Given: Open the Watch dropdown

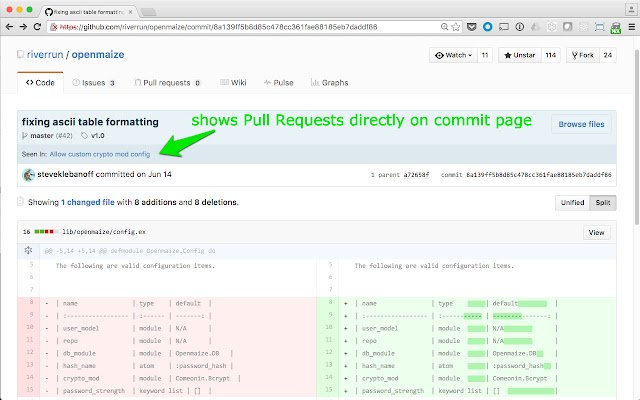Looking at the screenshot, I should (453, 55).
